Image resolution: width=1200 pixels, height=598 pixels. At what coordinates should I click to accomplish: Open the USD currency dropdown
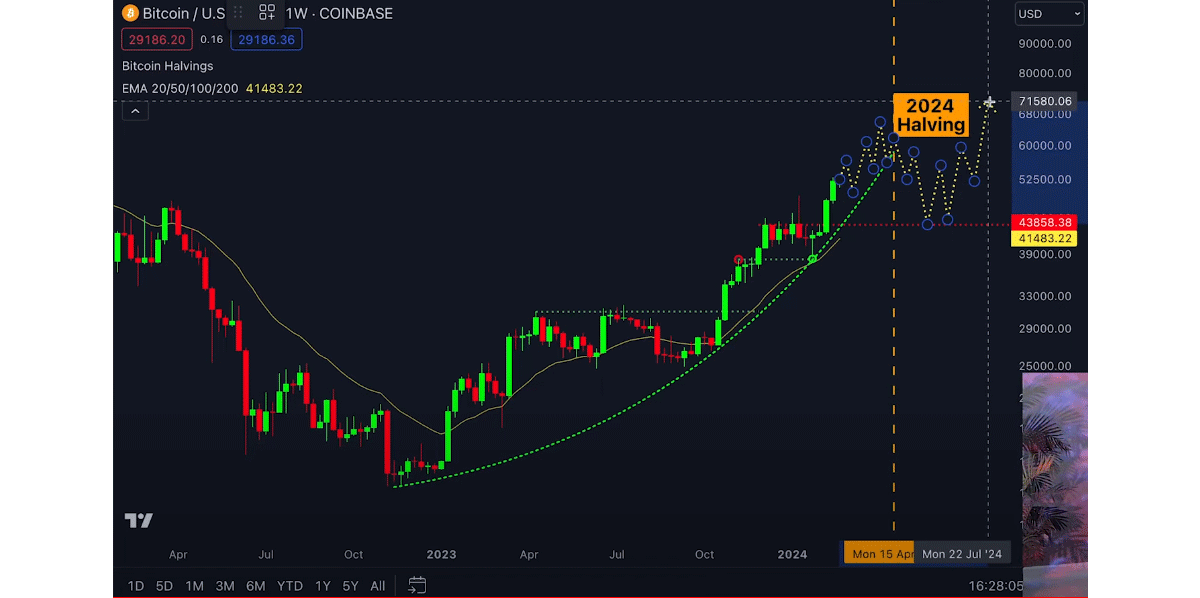coord(1049,14)
